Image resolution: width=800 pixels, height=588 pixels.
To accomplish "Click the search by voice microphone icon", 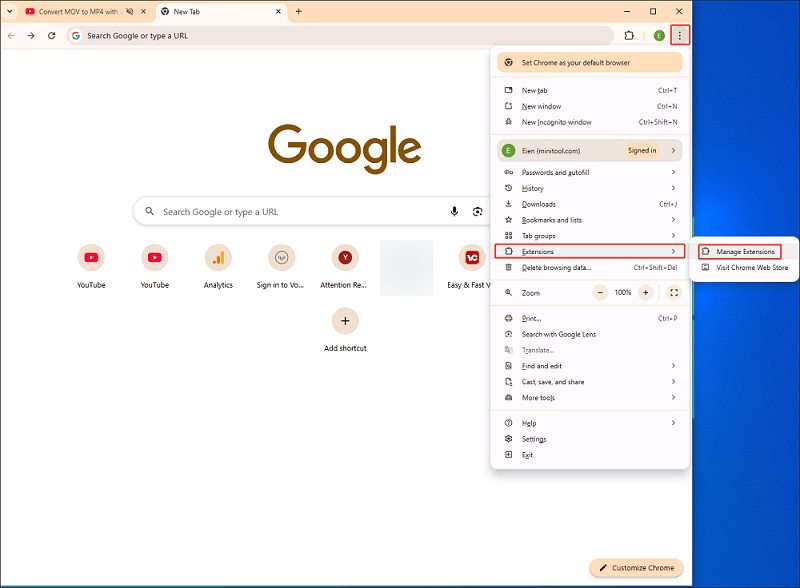I will (x=455, y=211).
